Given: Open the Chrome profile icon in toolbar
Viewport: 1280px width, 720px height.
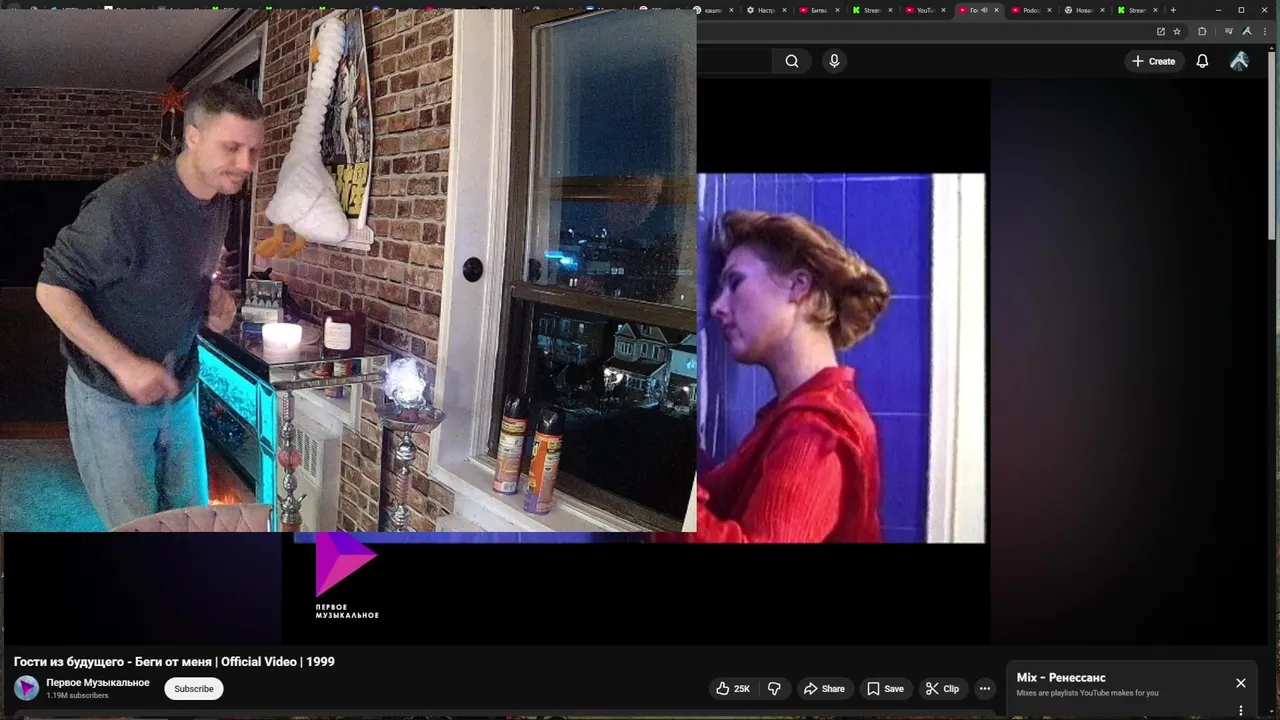Looking at the screenshot, I should click(x=1246, y=31).
